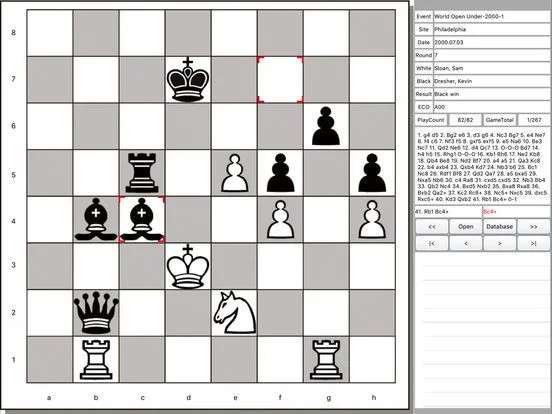Viewport: 552px width, 414px height.
Task: Select the white knight on e2
Action: coord(234,313)
